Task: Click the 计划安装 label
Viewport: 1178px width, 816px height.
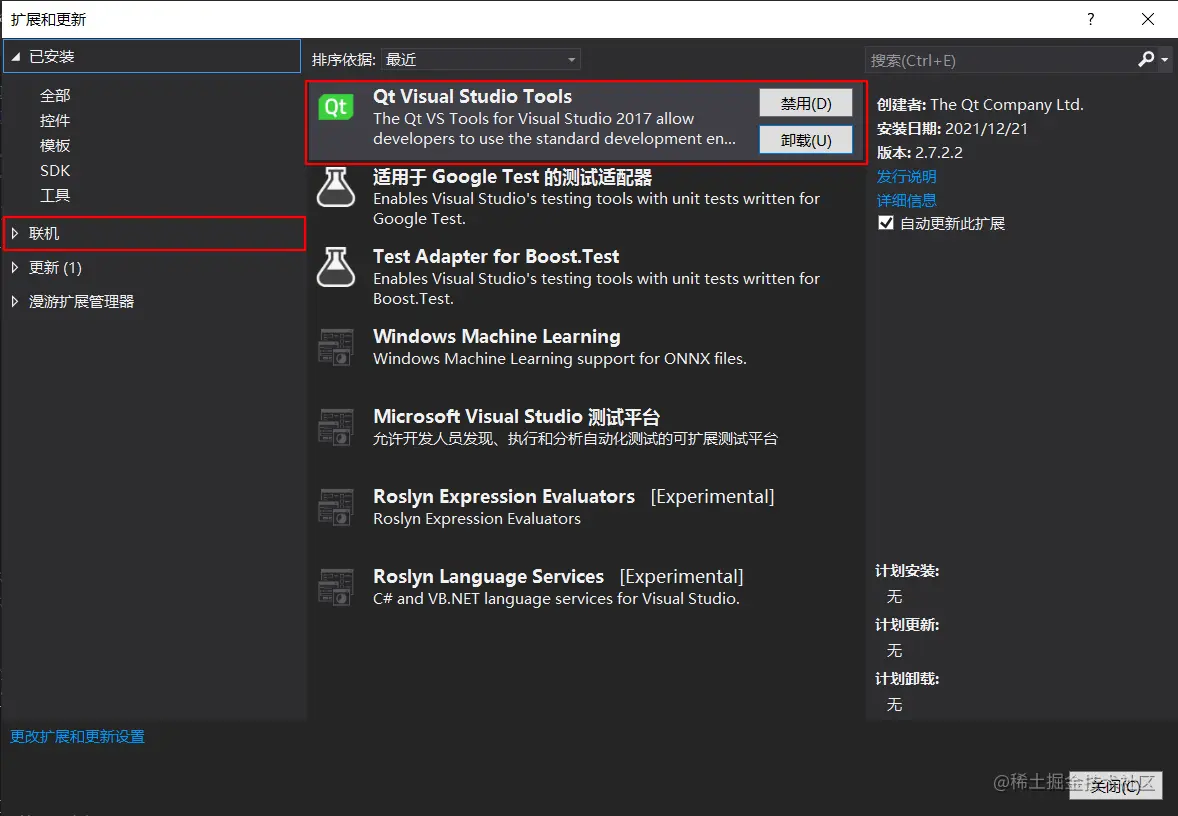Action: [907, 571]
